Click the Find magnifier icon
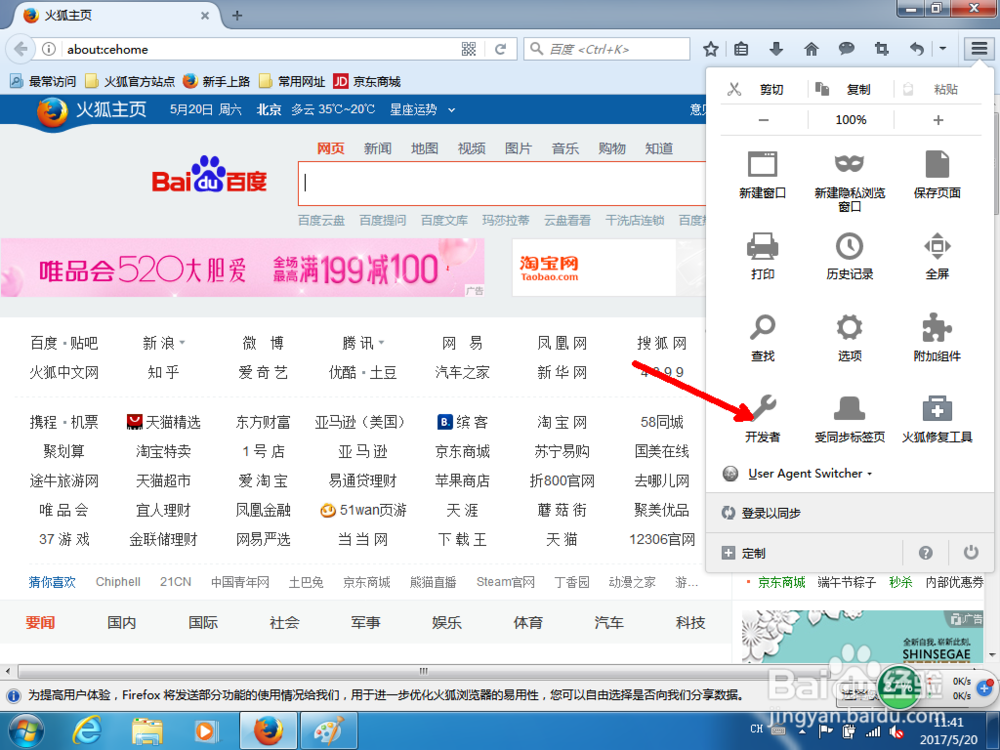Viewport: 1000px width, 750px height. tap(763, 328)
